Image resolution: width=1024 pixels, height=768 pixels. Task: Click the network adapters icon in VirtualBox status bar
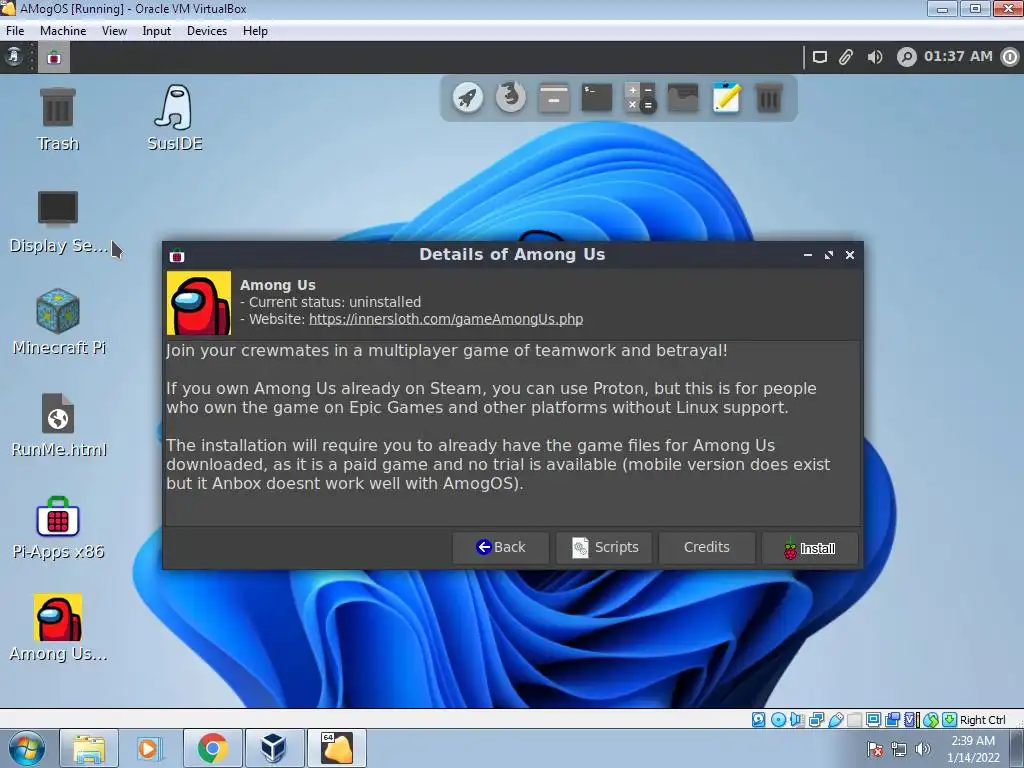click(816, 720)
